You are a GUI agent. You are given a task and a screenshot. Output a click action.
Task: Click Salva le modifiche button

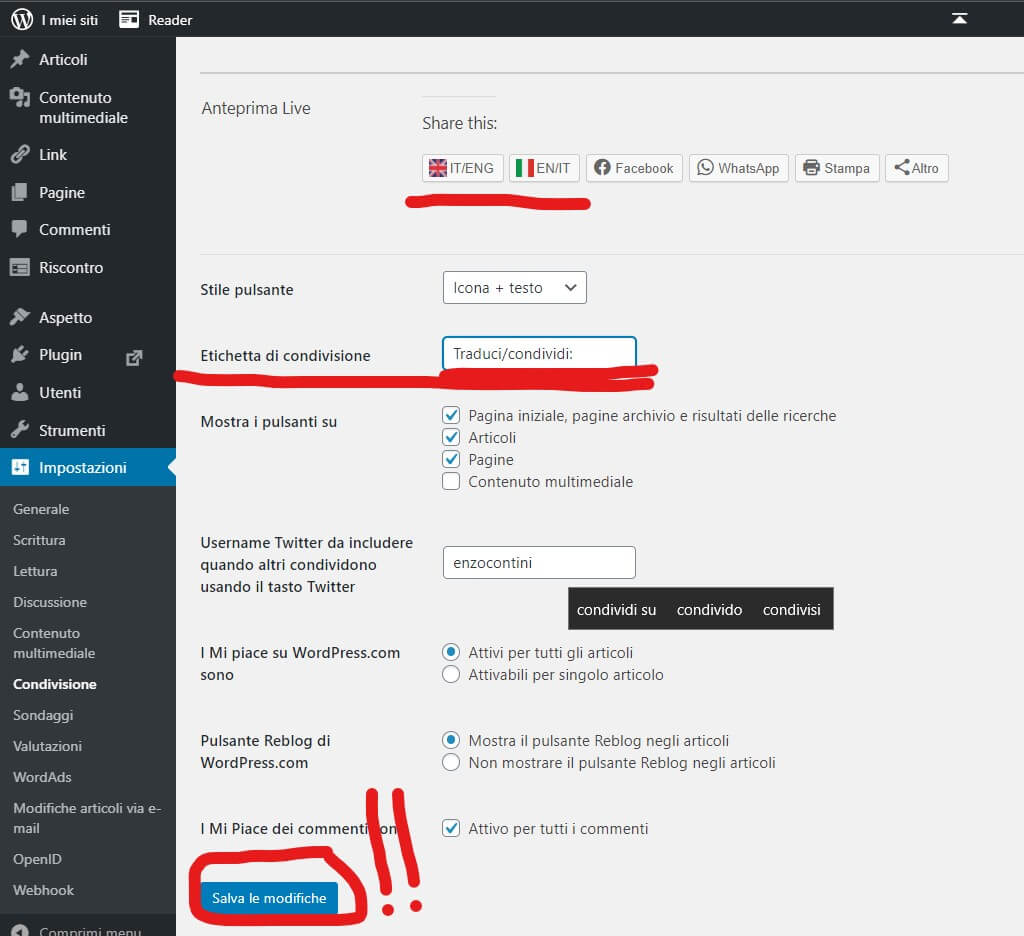[x=269, y=898]
